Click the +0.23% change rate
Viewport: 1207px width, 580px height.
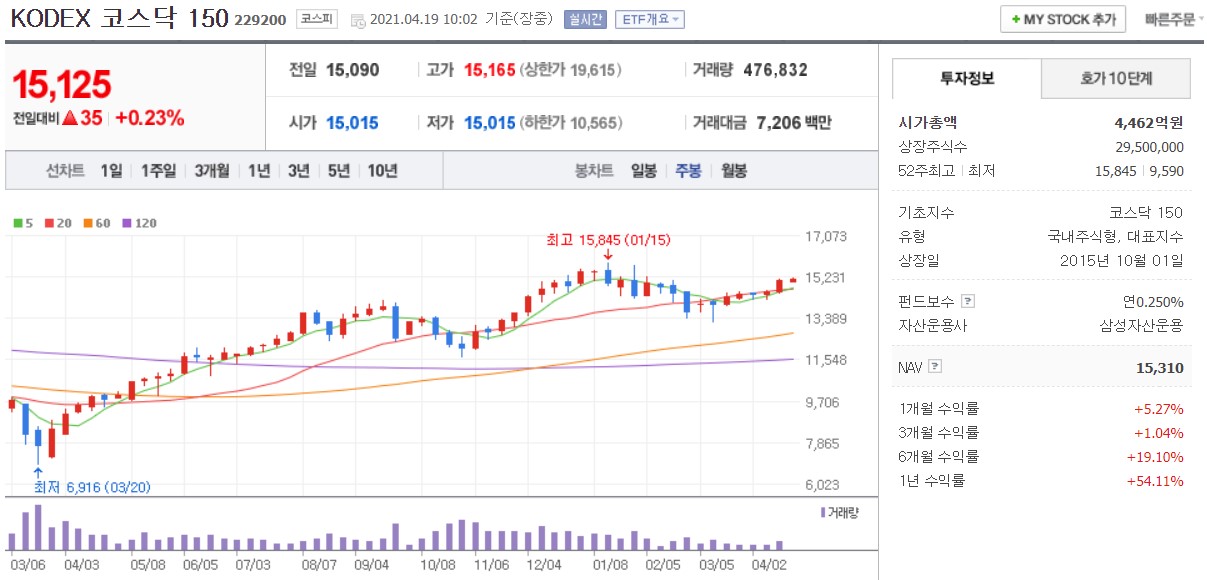pyautogui.click(x=150, y=118)
